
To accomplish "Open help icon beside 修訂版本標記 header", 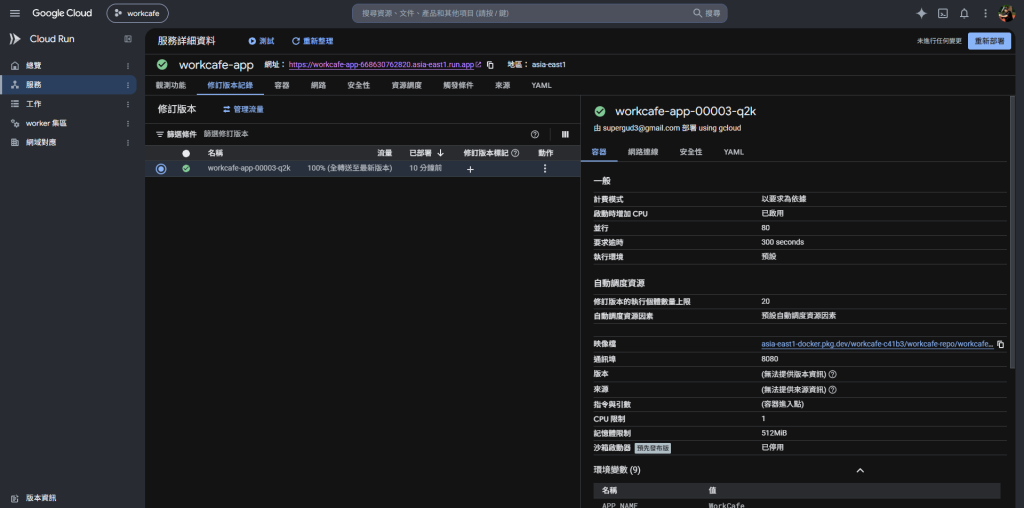I will 515,153.
